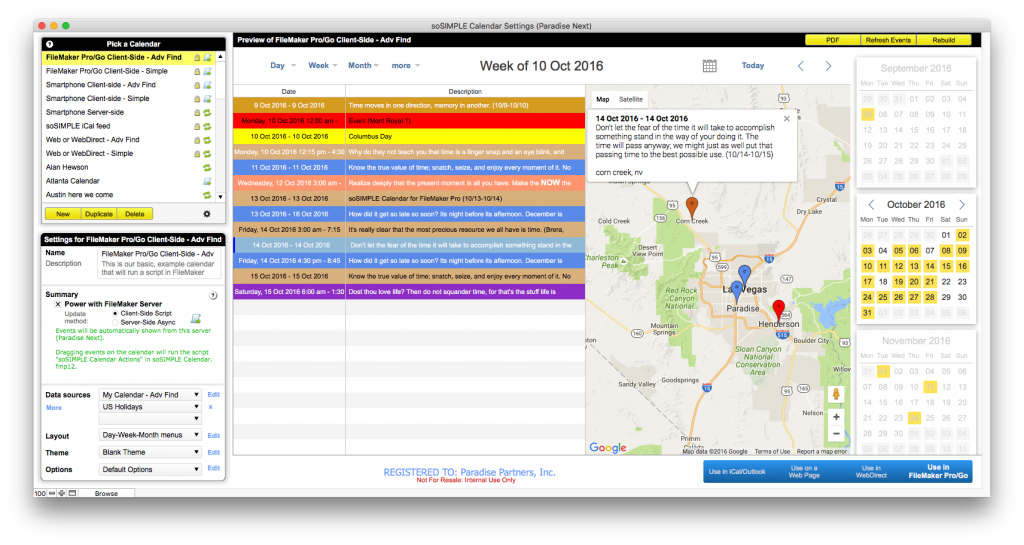The width and height of the screenshot is (1024, 545).
Task: Click the Rebuild button
Action: (x=944, y=40)
